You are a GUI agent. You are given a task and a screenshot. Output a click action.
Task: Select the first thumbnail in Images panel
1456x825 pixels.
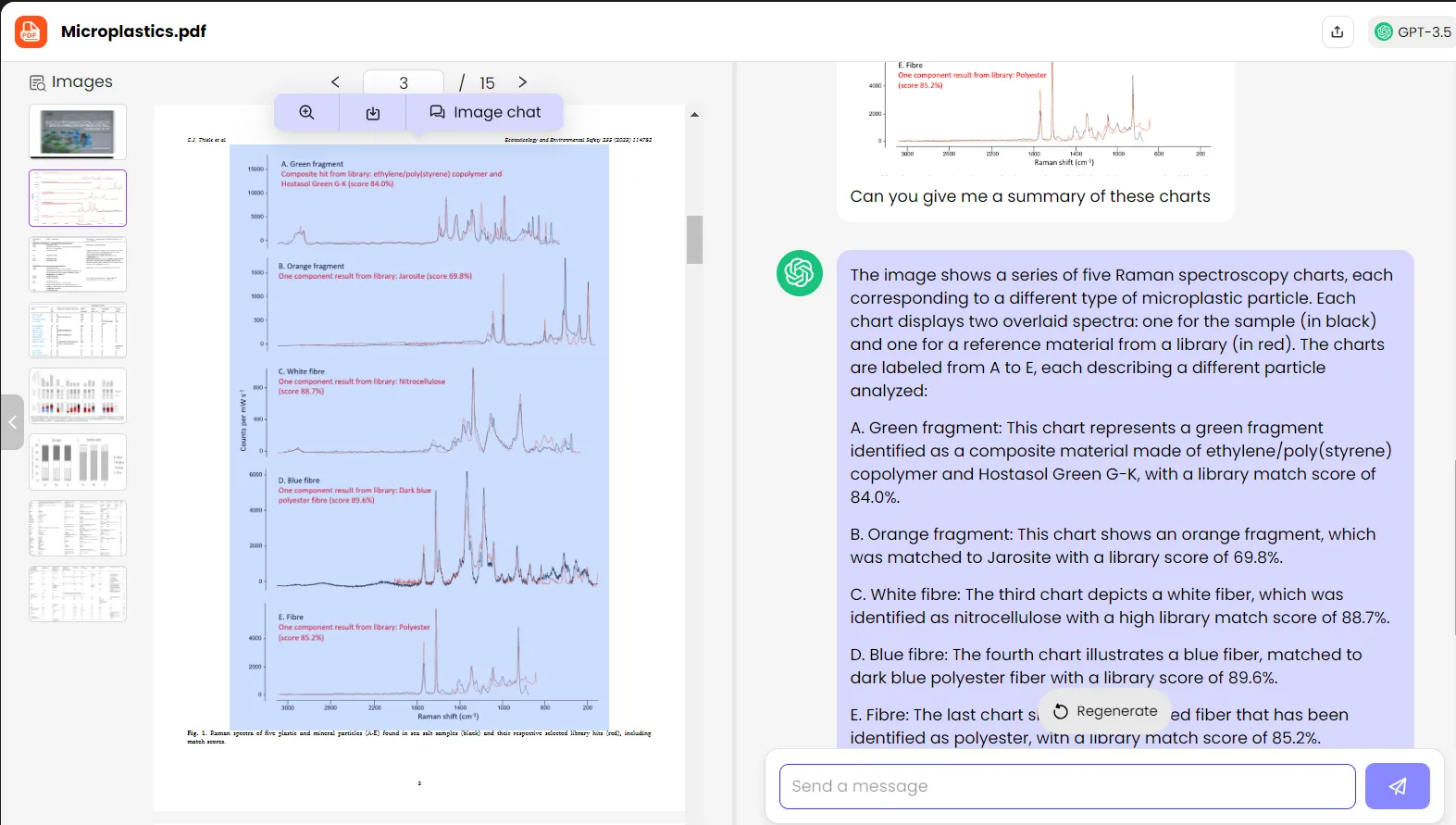78,131
